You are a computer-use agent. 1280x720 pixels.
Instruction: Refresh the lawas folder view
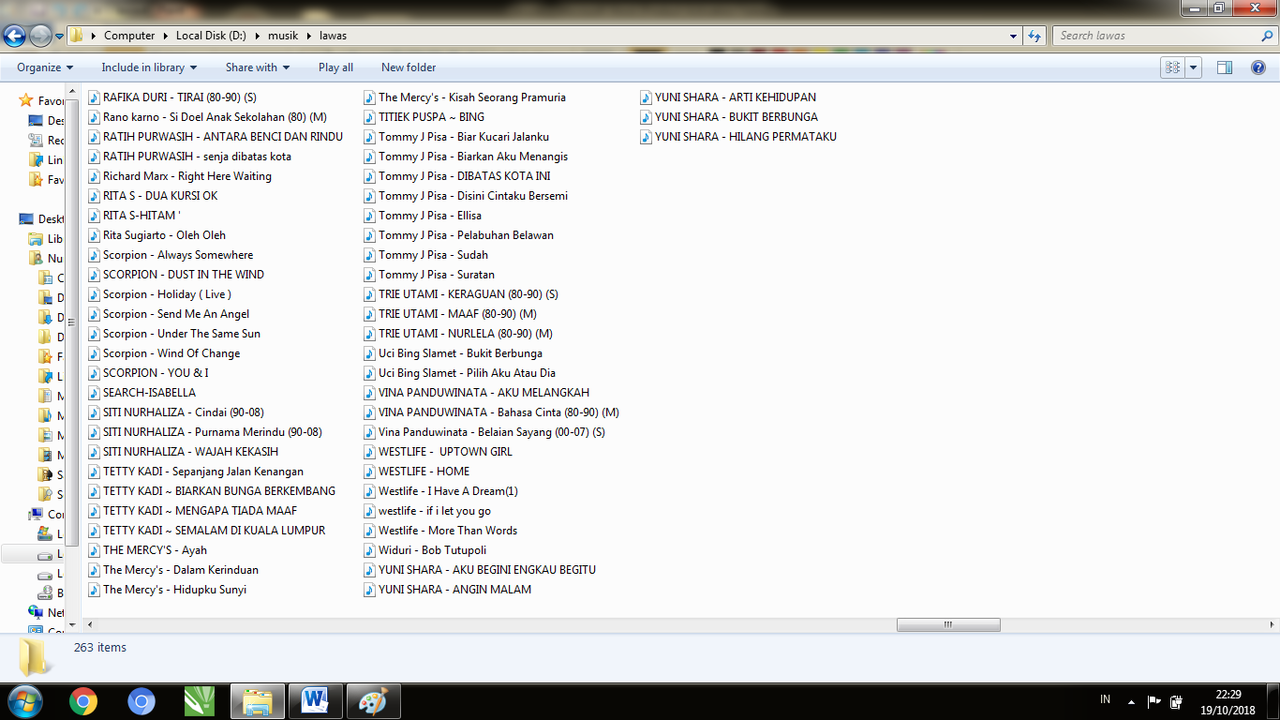[x=1034, y=36]
